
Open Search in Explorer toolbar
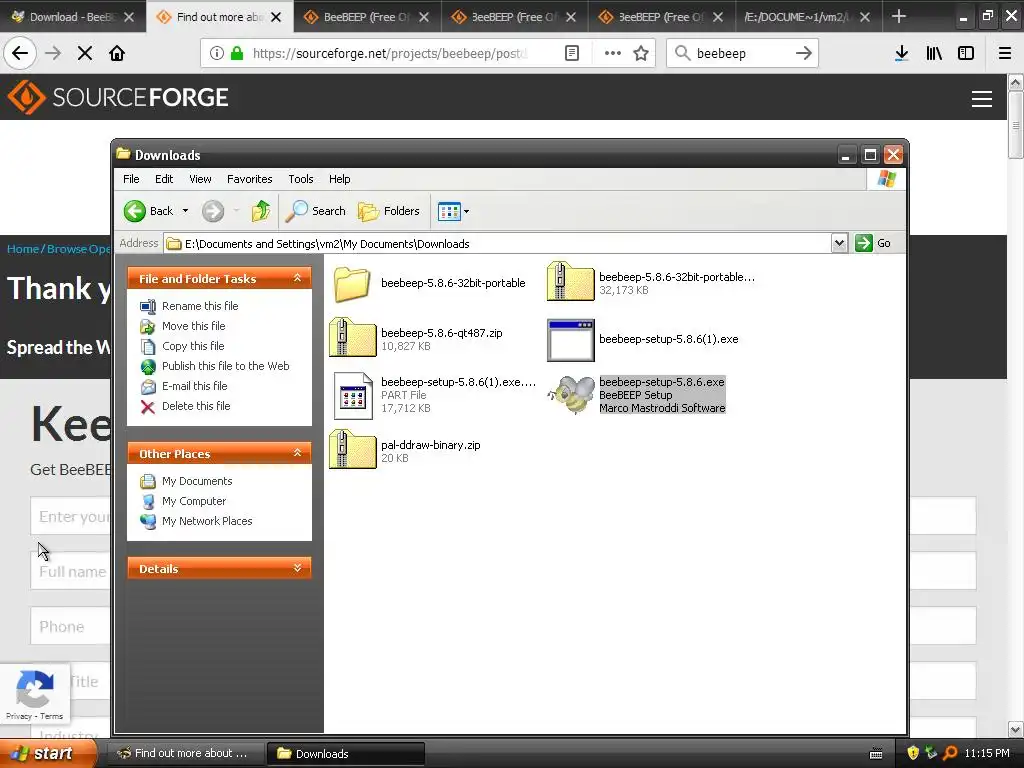[315, 211]
